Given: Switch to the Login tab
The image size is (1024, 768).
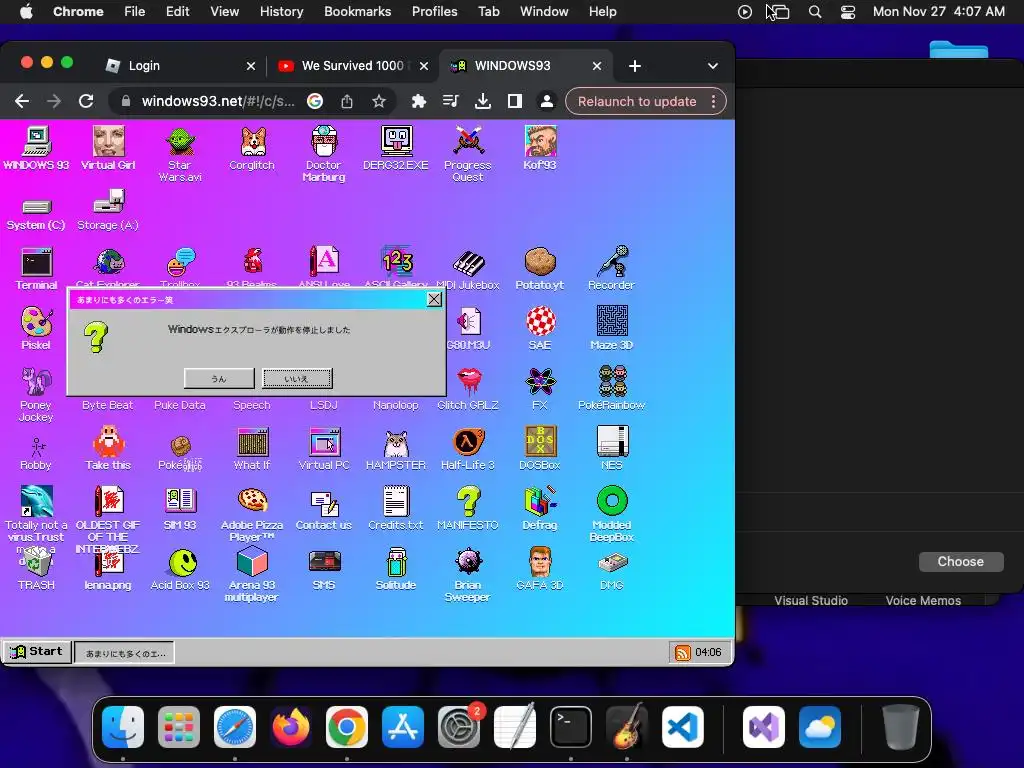Looking at the screenshot, I should (x=180, y=65).
